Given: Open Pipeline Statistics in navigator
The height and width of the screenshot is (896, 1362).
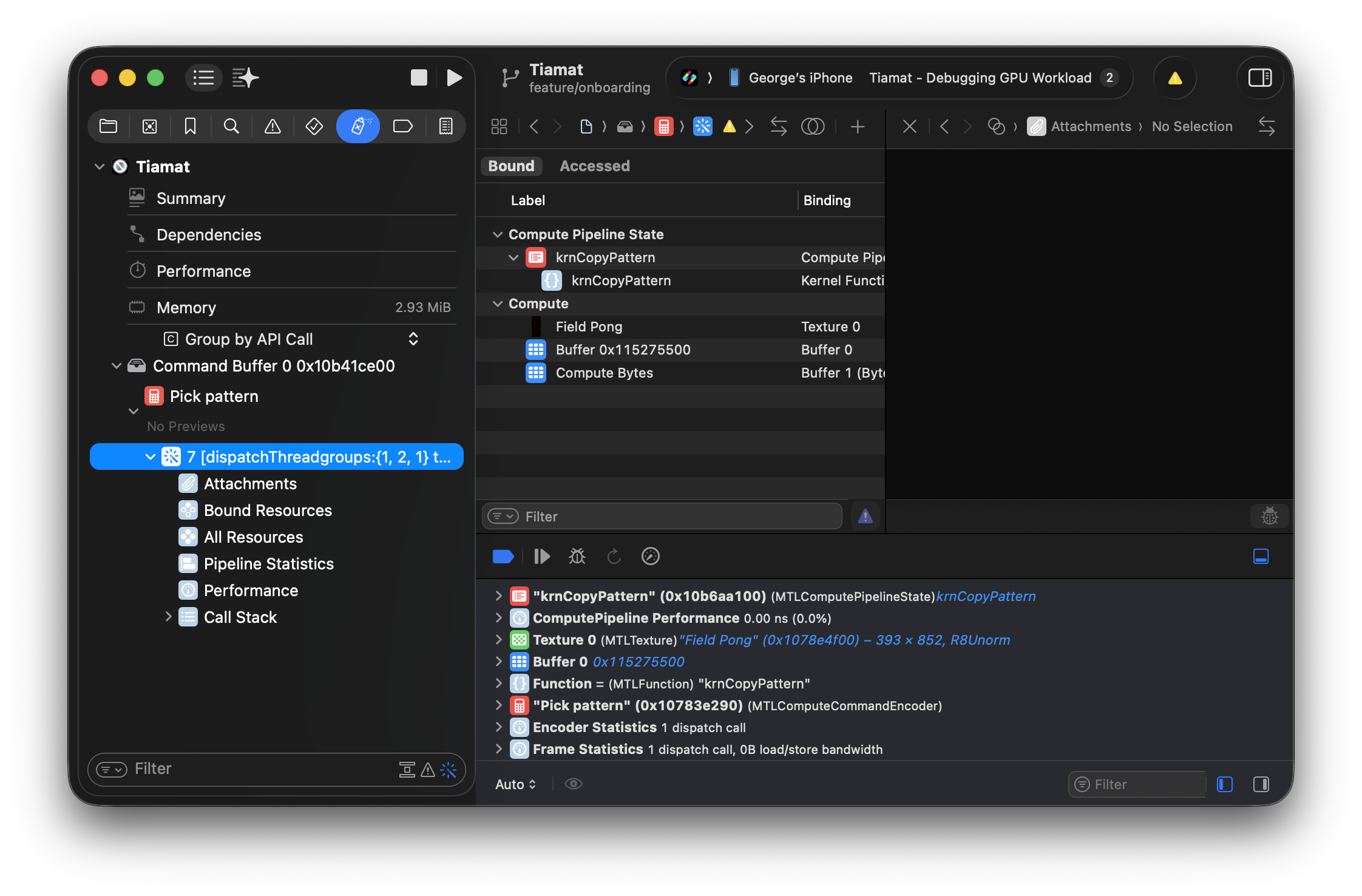Looking at the screenshot, I should coord(268,563).
